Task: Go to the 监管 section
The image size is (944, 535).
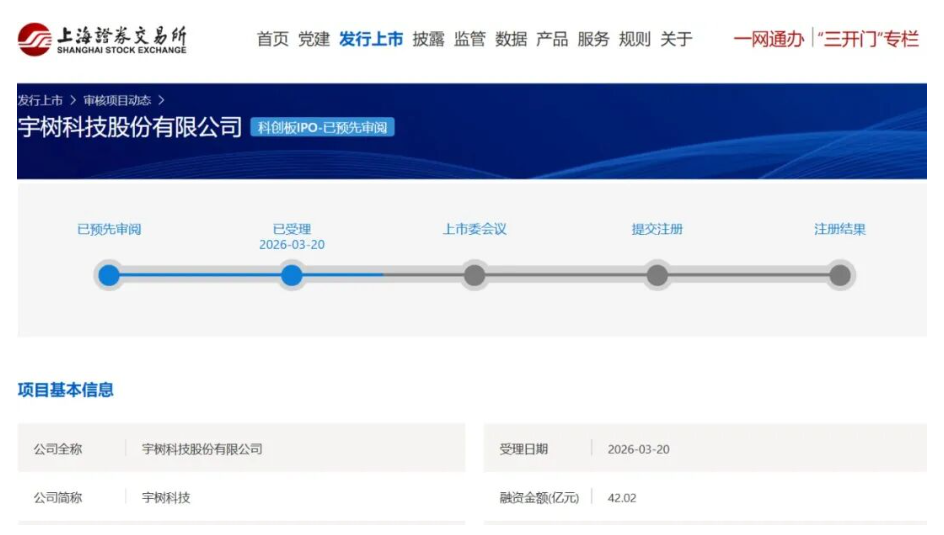Action: tap(469, 39)
